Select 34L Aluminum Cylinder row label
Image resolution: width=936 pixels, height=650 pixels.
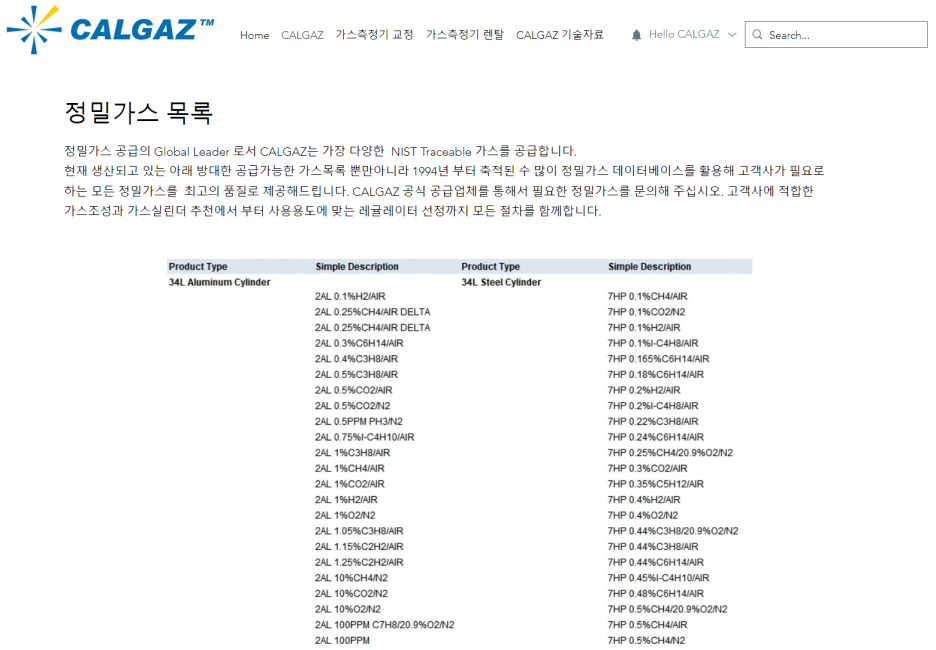[x=219, y=282]
